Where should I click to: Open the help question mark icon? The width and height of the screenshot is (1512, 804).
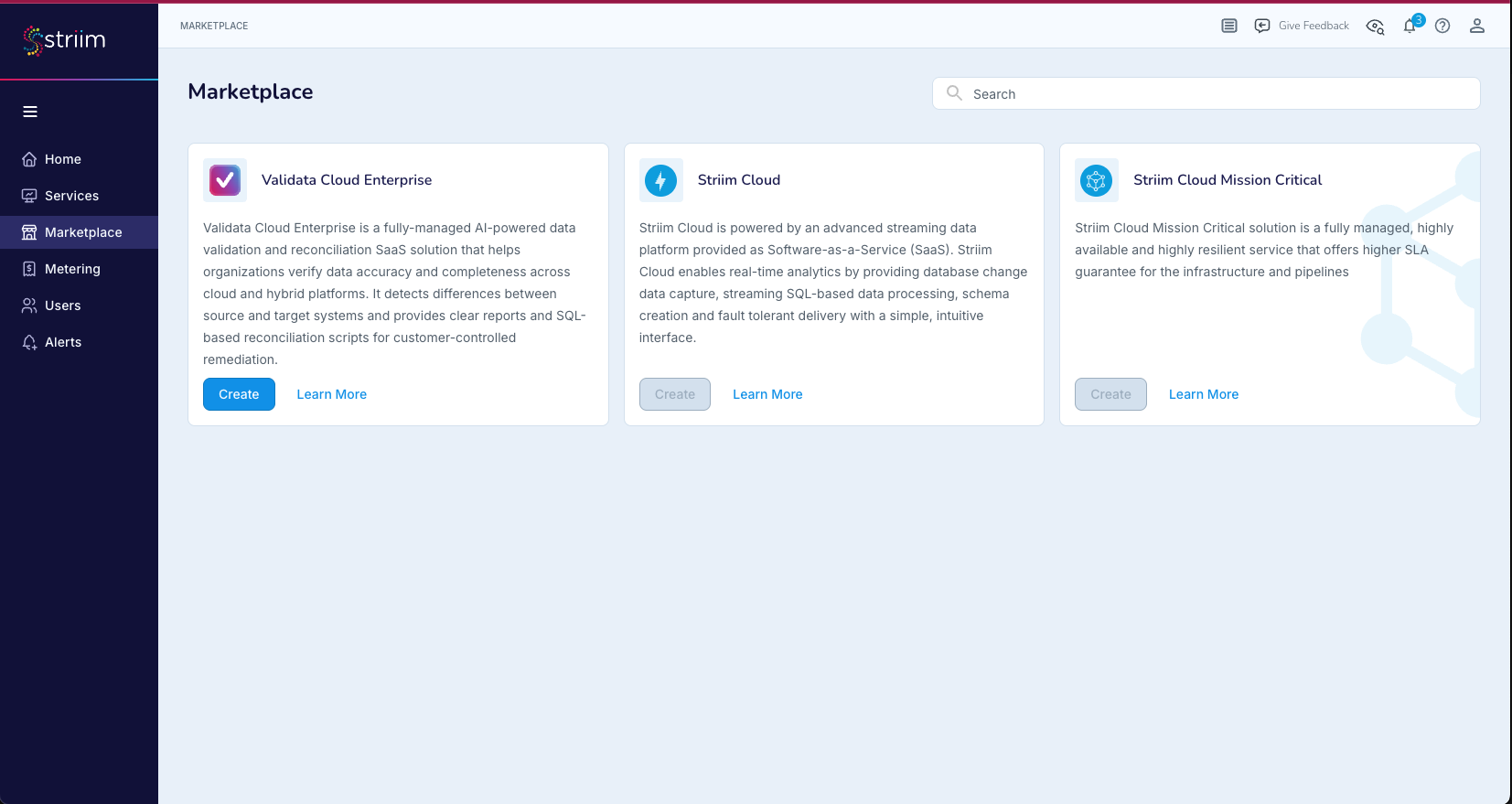[x=1442, y=26]
